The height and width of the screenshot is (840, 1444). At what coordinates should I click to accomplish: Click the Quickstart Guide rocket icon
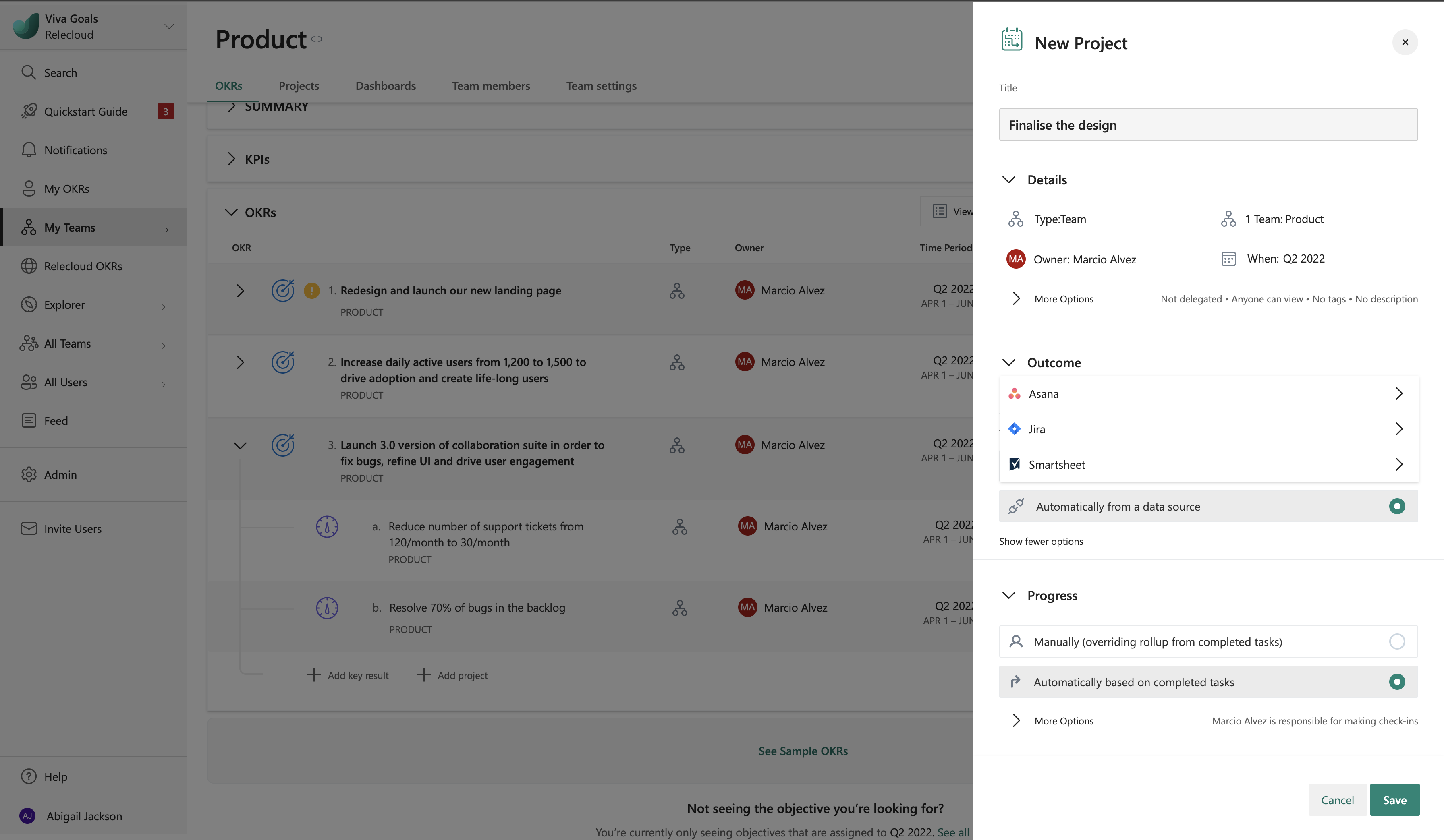[29, 111]
